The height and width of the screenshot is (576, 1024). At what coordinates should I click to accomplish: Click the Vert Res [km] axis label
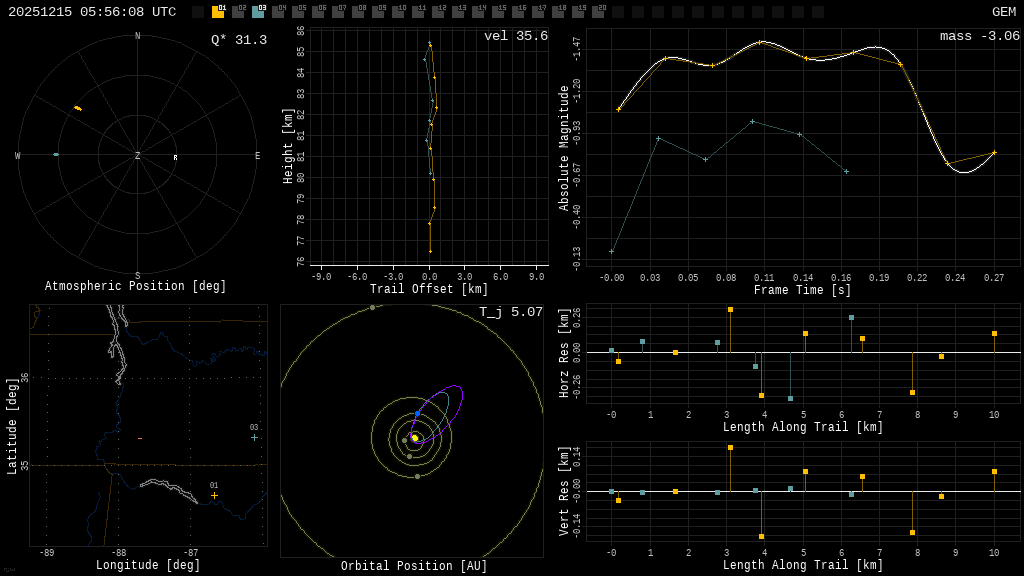[564, 490]
